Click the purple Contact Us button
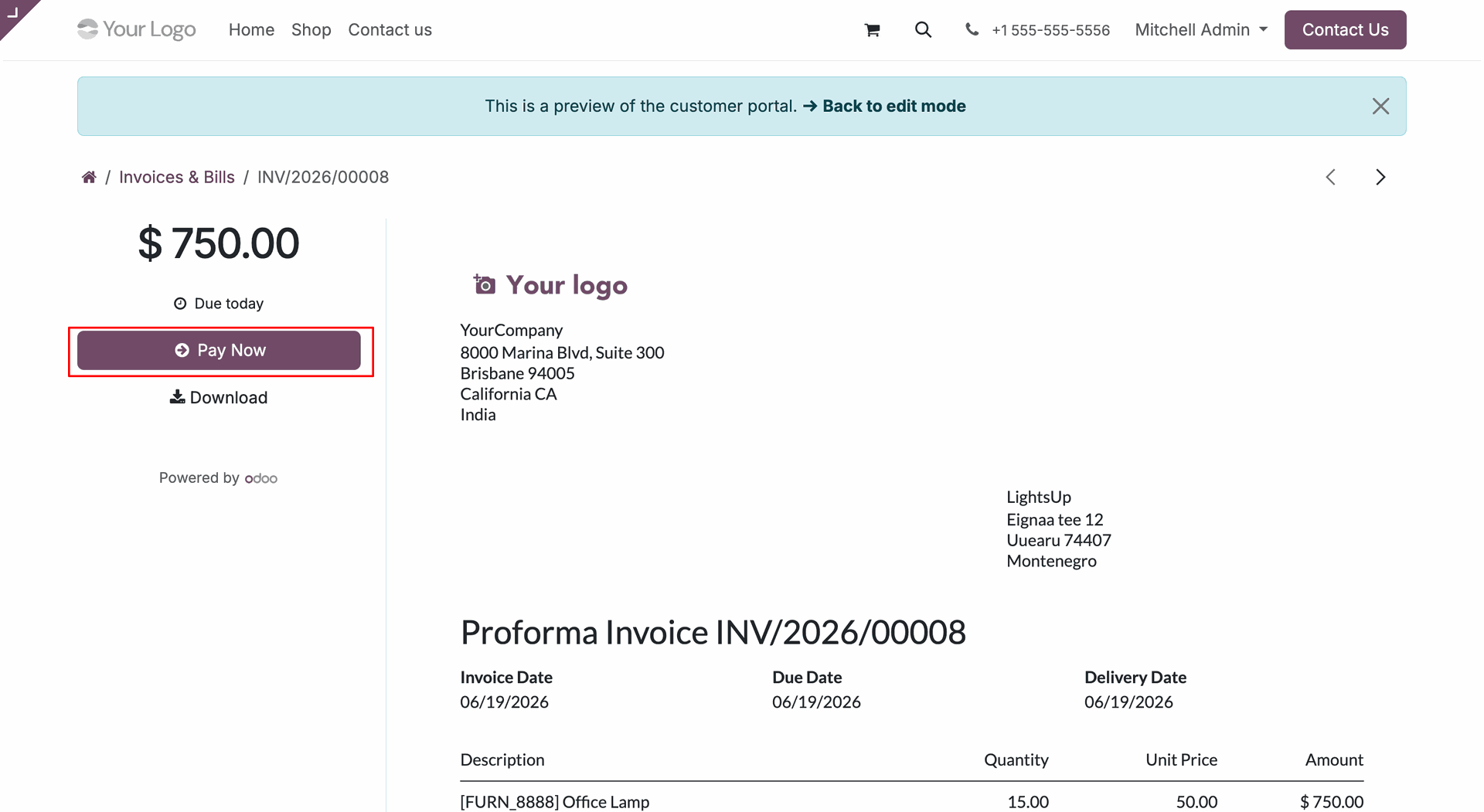This screenshot has width=1484, height=812. pos(1345,29)
